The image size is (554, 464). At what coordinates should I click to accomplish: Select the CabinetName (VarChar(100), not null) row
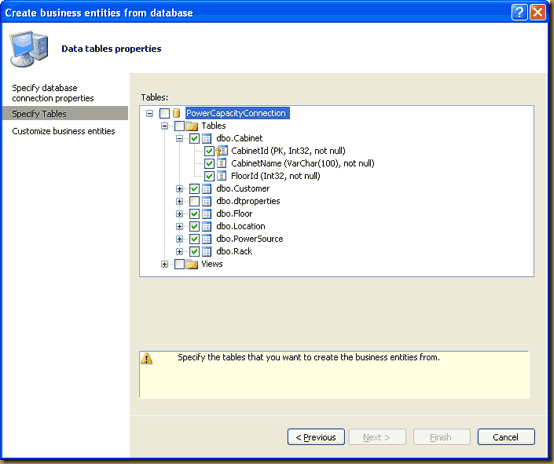tap(302, 164)
